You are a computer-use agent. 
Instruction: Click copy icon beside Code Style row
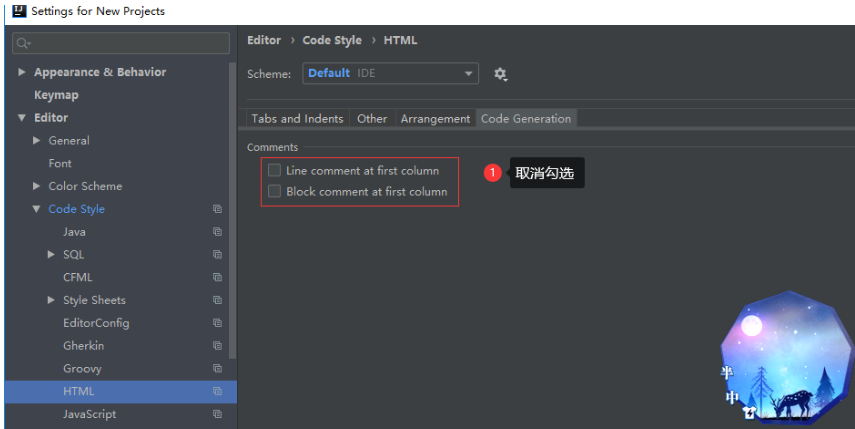(217, 209)
